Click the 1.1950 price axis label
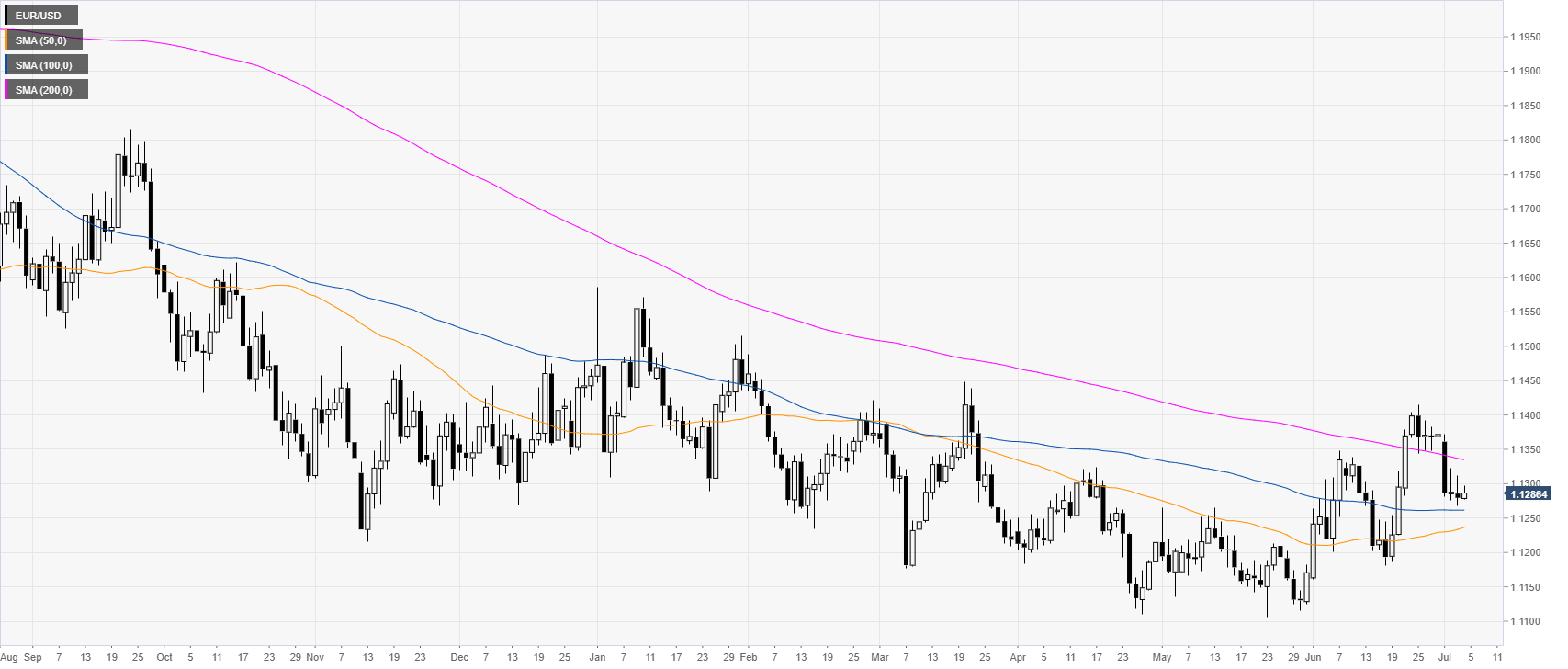 (1526, 37)
